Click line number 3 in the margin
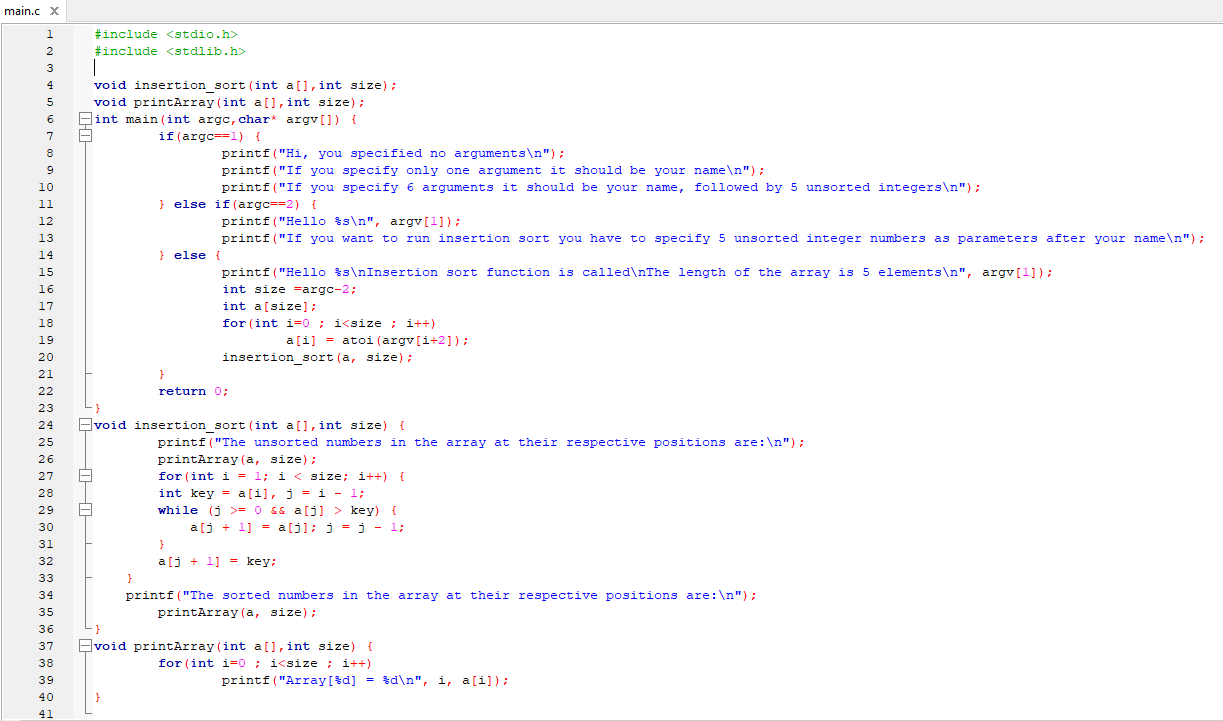This screenshot has width=1223, height=721. tap(49, 68)
